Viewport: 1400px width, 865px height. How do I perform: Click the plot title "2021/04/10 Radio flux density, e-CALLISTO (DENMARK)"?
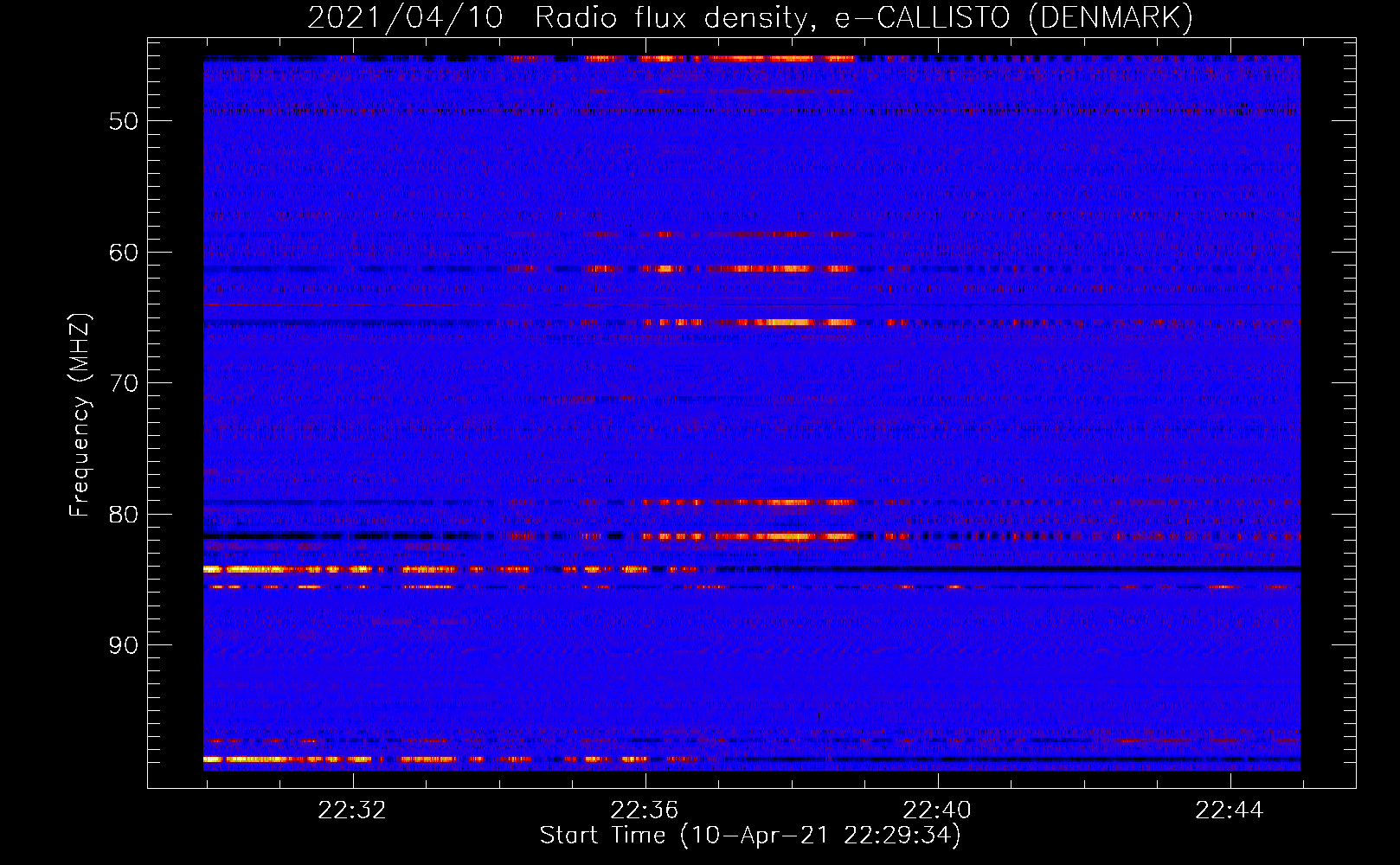[750, 17]
